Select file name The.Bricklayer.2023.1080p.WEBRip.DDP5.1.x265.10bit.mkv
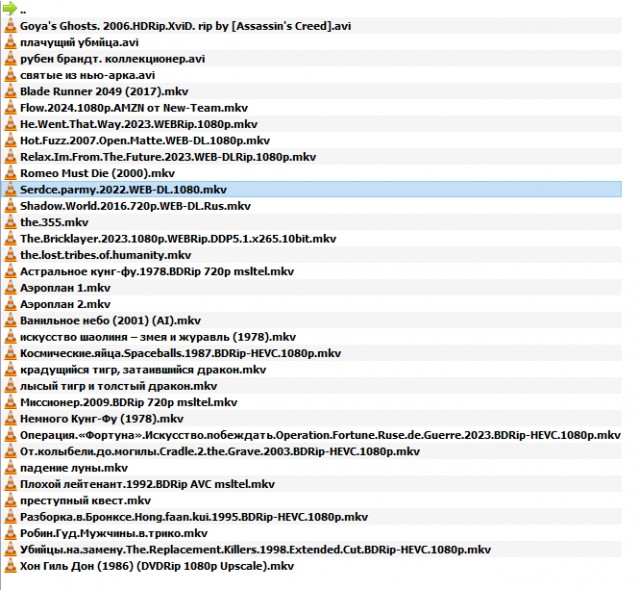Image resolution: width=640 pixels, height=590 pixels. (x=178, y=238)
